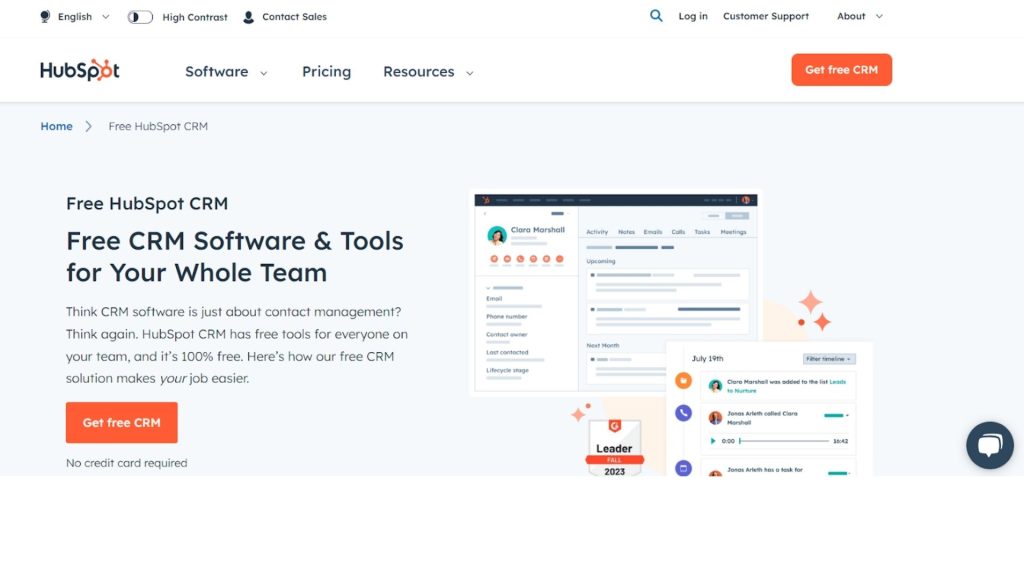
Task: Click the breadcrumb chevron separator
Action: click(88, 126)
